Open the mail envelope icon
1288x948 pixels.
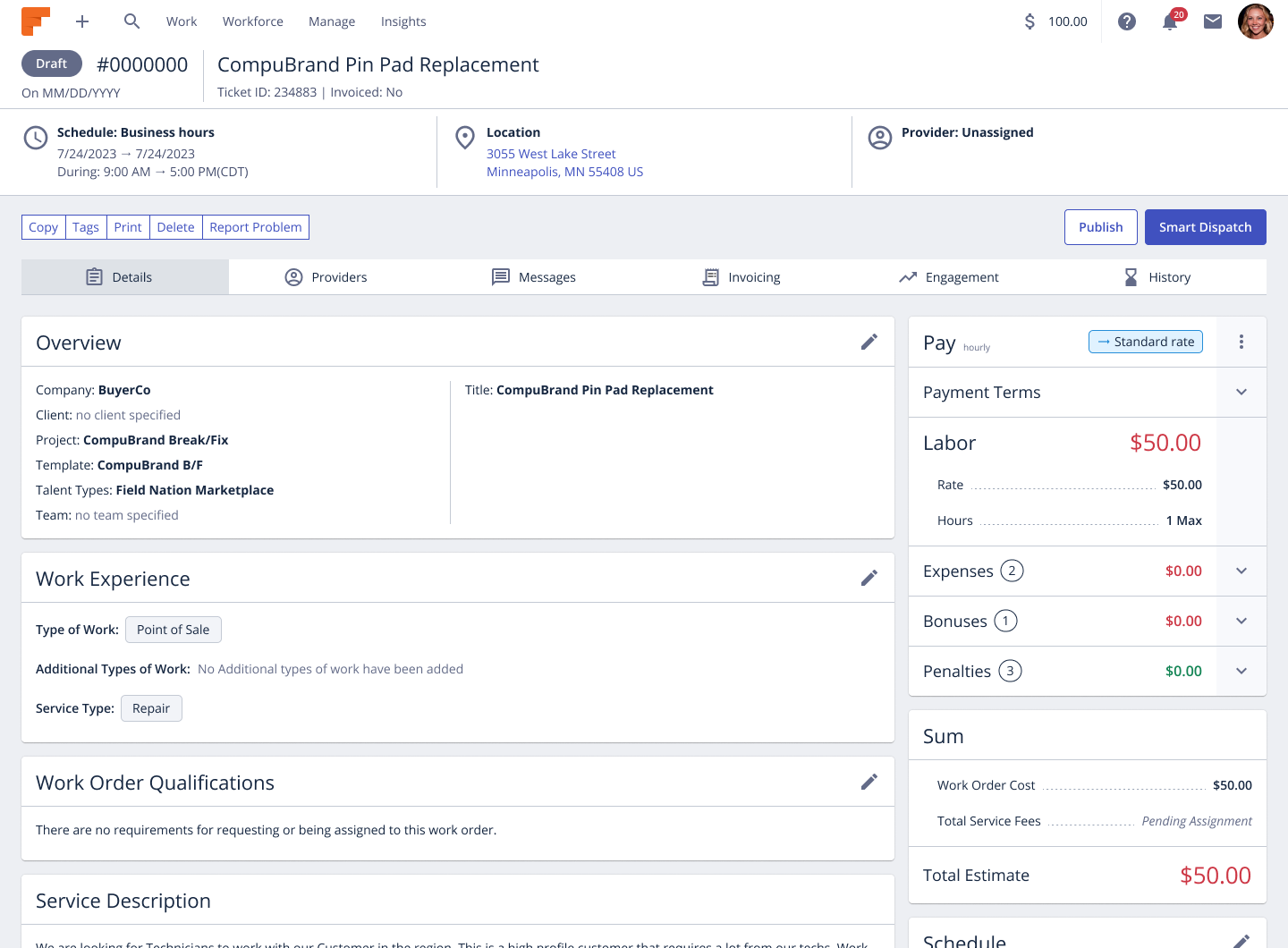(x=1213, y=21)
